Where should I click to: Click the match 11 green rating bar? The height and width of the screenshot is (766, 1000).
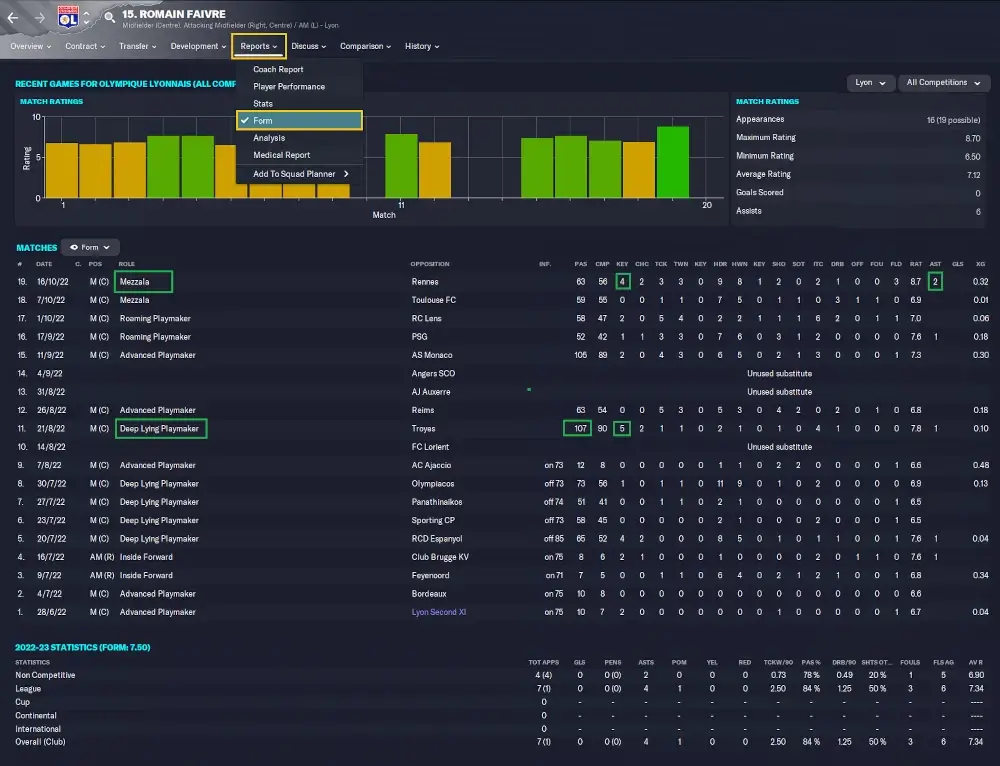[x=401, y=166]
